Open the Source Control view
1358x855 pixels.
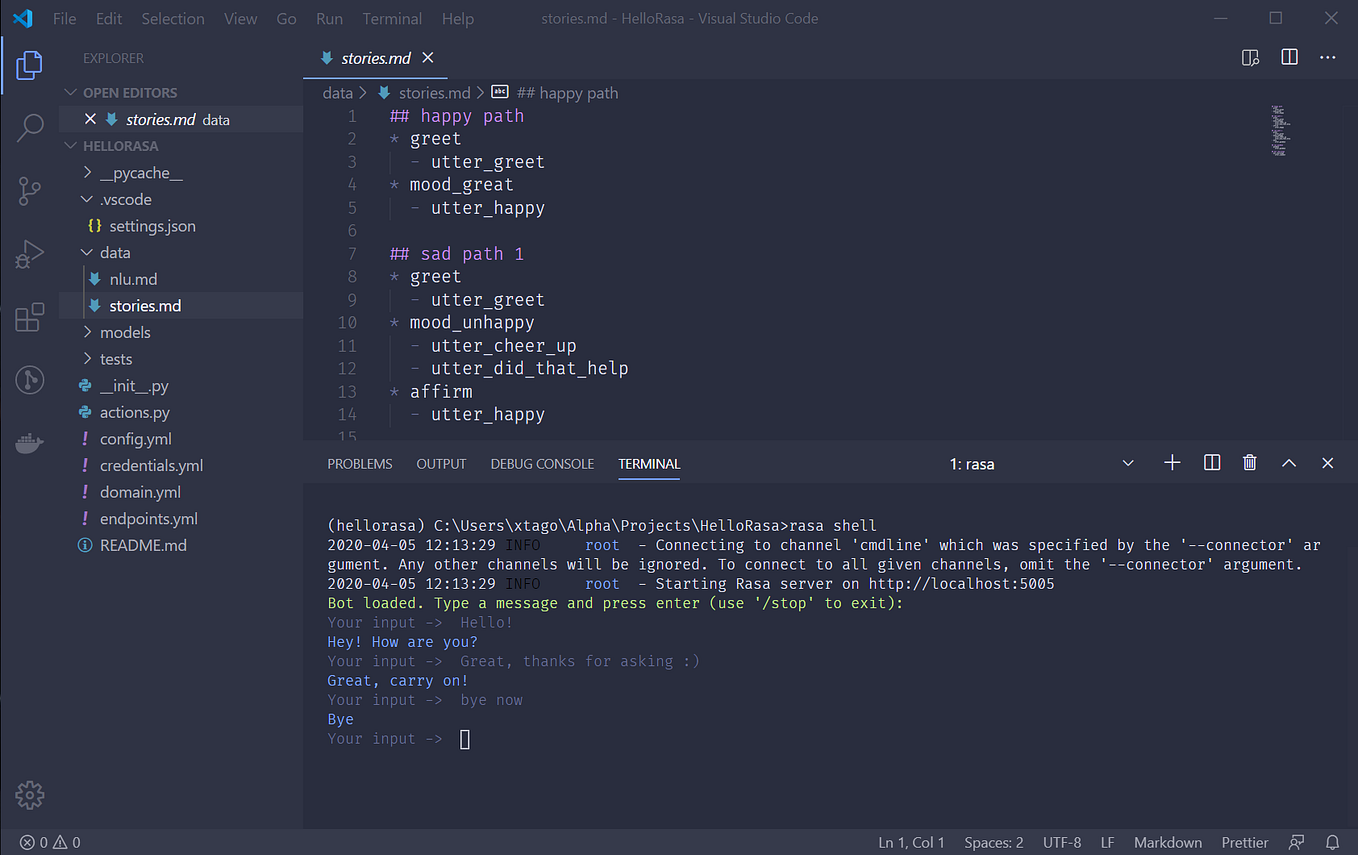[30, 190]
